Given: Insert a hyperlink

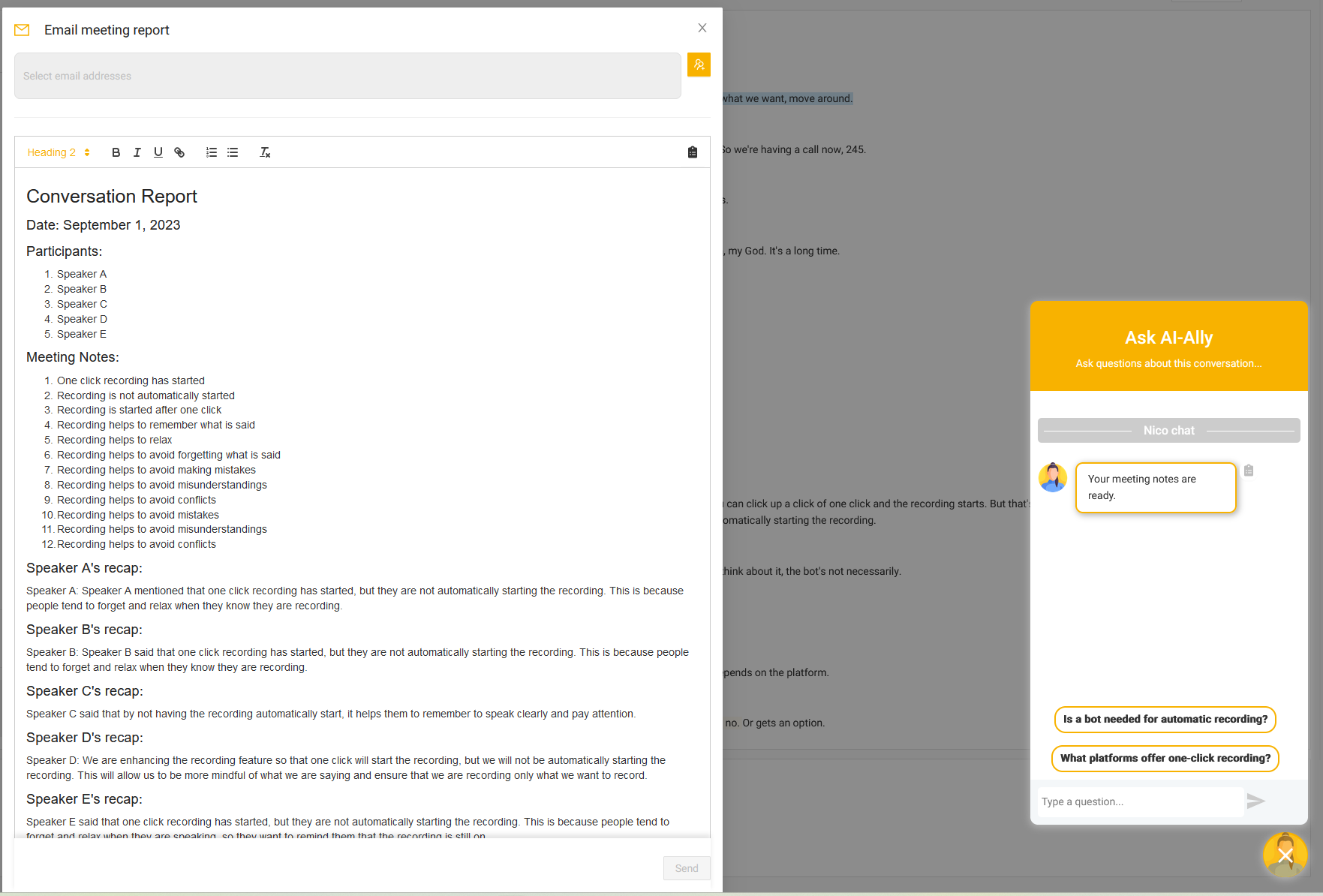Looking at the screenshot, I should tap(179, 152).
